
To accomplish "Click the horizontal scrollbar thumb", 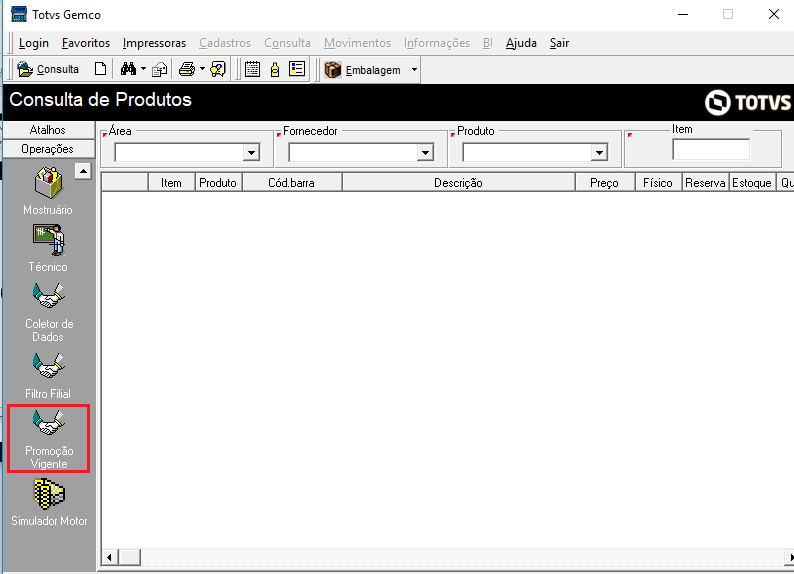I will click(130, 557).
